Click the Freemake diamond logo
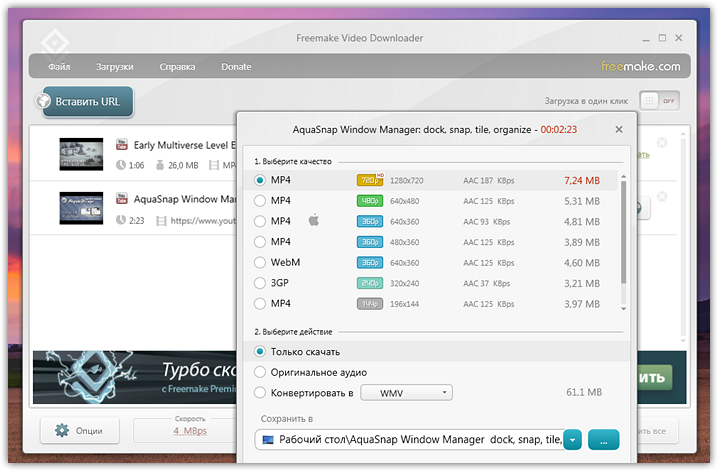The width and height of the screenshot is (718, 471). pyautogui.click(x=54, y=43)
